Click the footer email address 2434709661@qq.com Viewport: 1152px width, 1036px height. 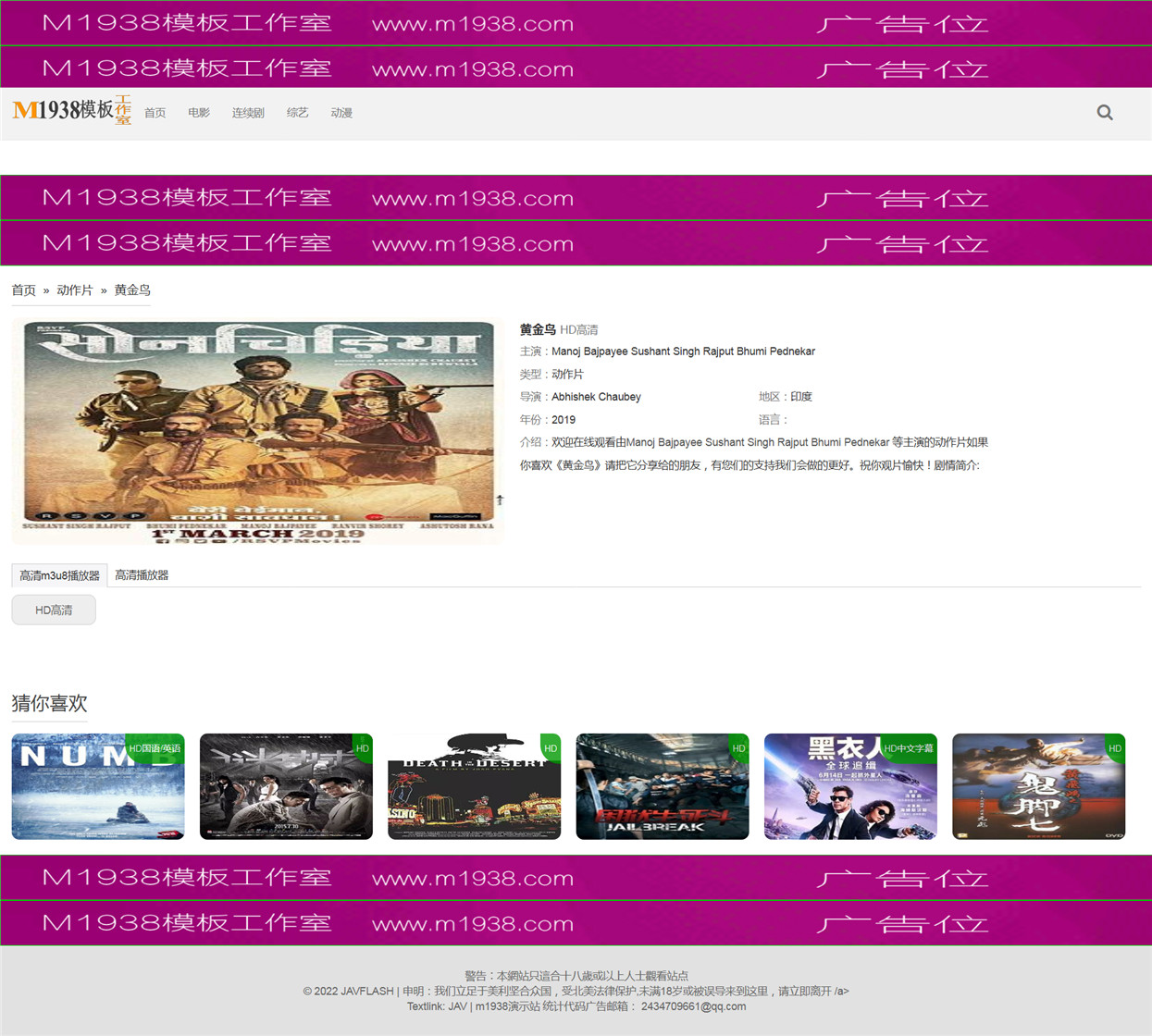693,1006
